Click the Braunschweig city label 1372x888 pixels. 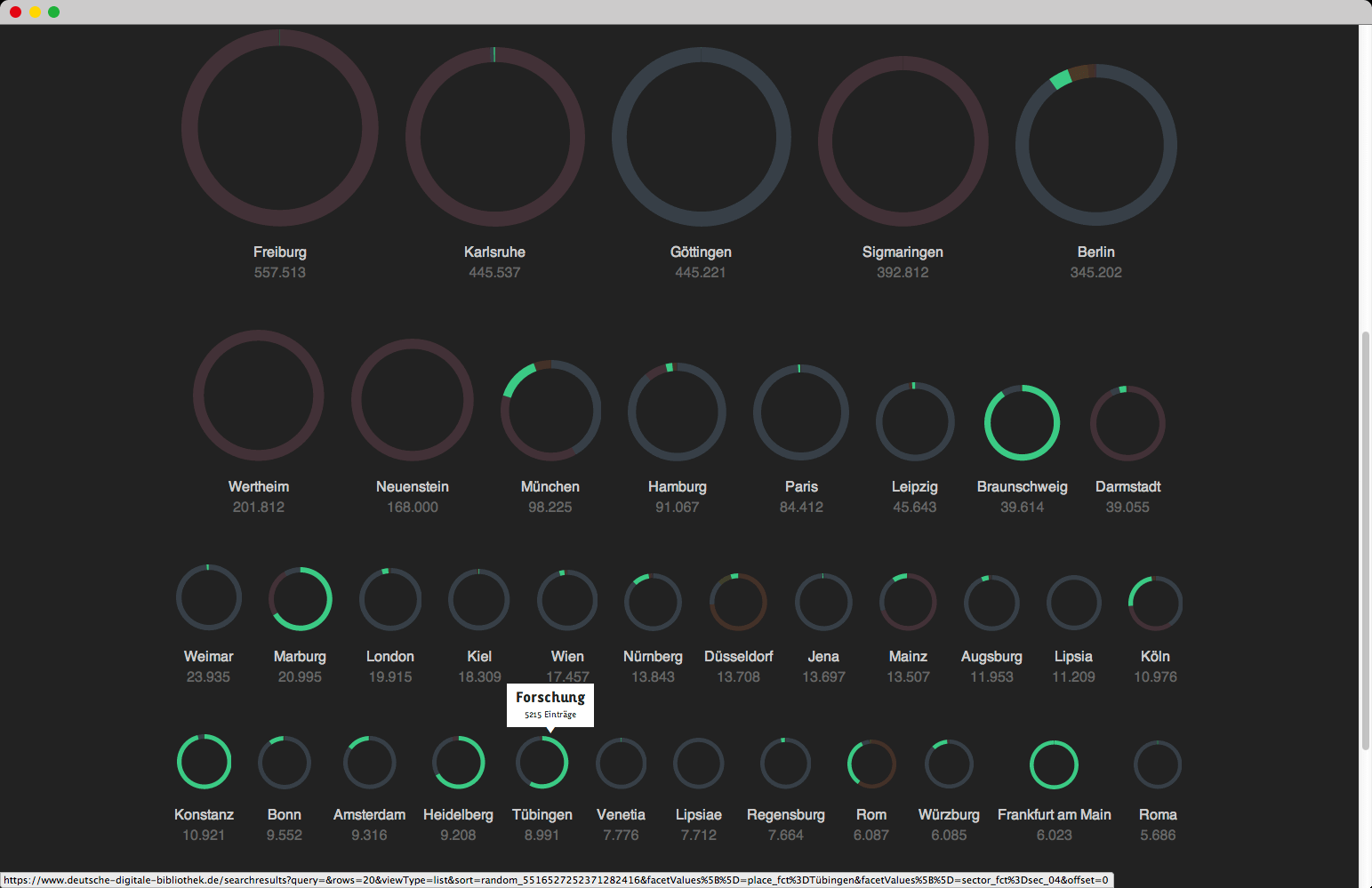click(1022, 486)
